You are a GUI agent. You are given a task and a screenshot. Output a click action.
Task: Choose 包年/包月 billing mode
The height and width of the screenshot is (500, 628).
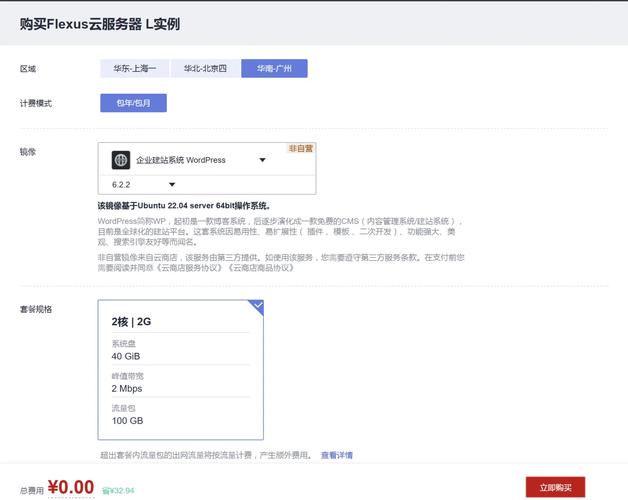click(133, 103)
